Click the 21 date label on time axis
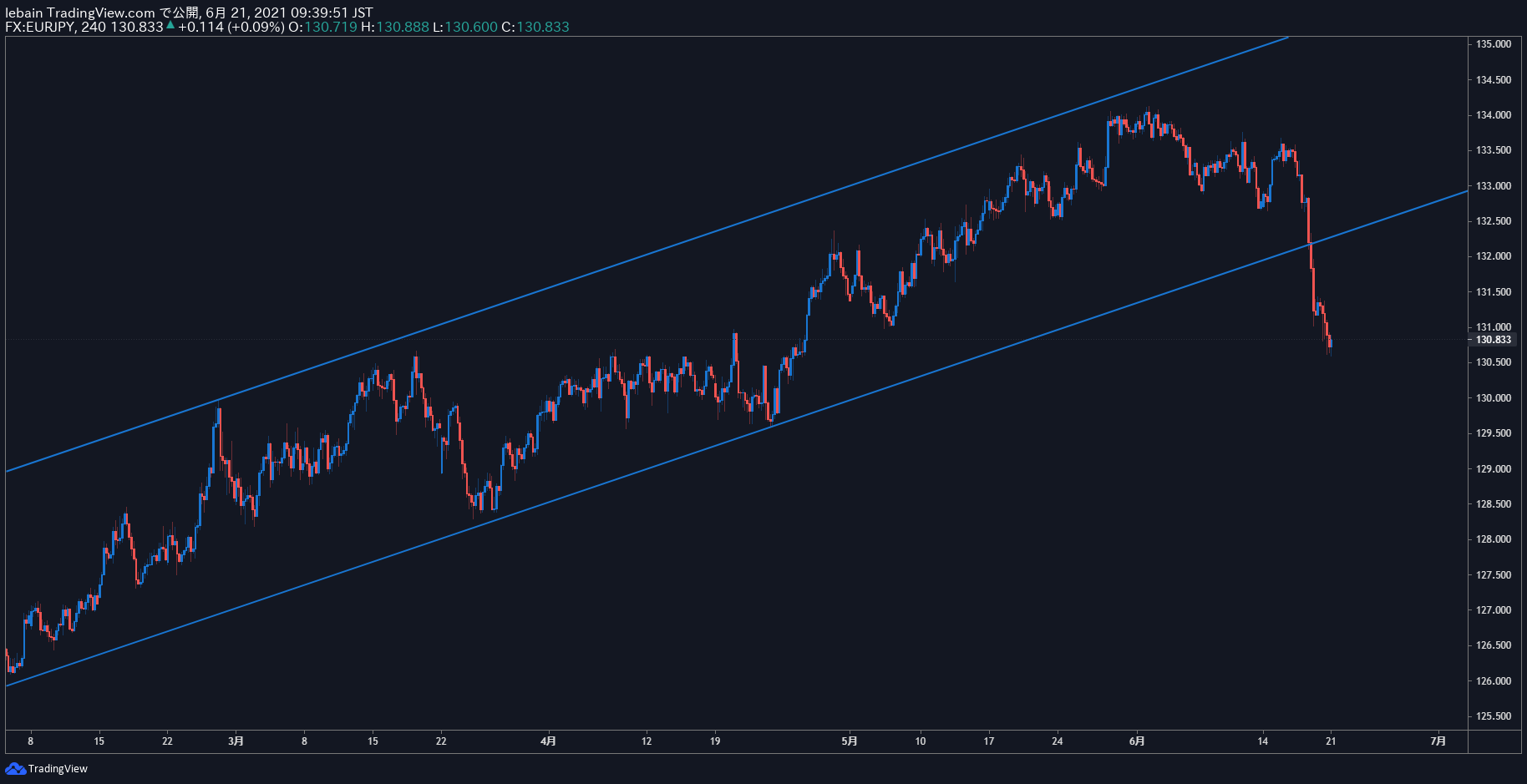This screenshot has width=1527, height=784. click(1331, 741)
